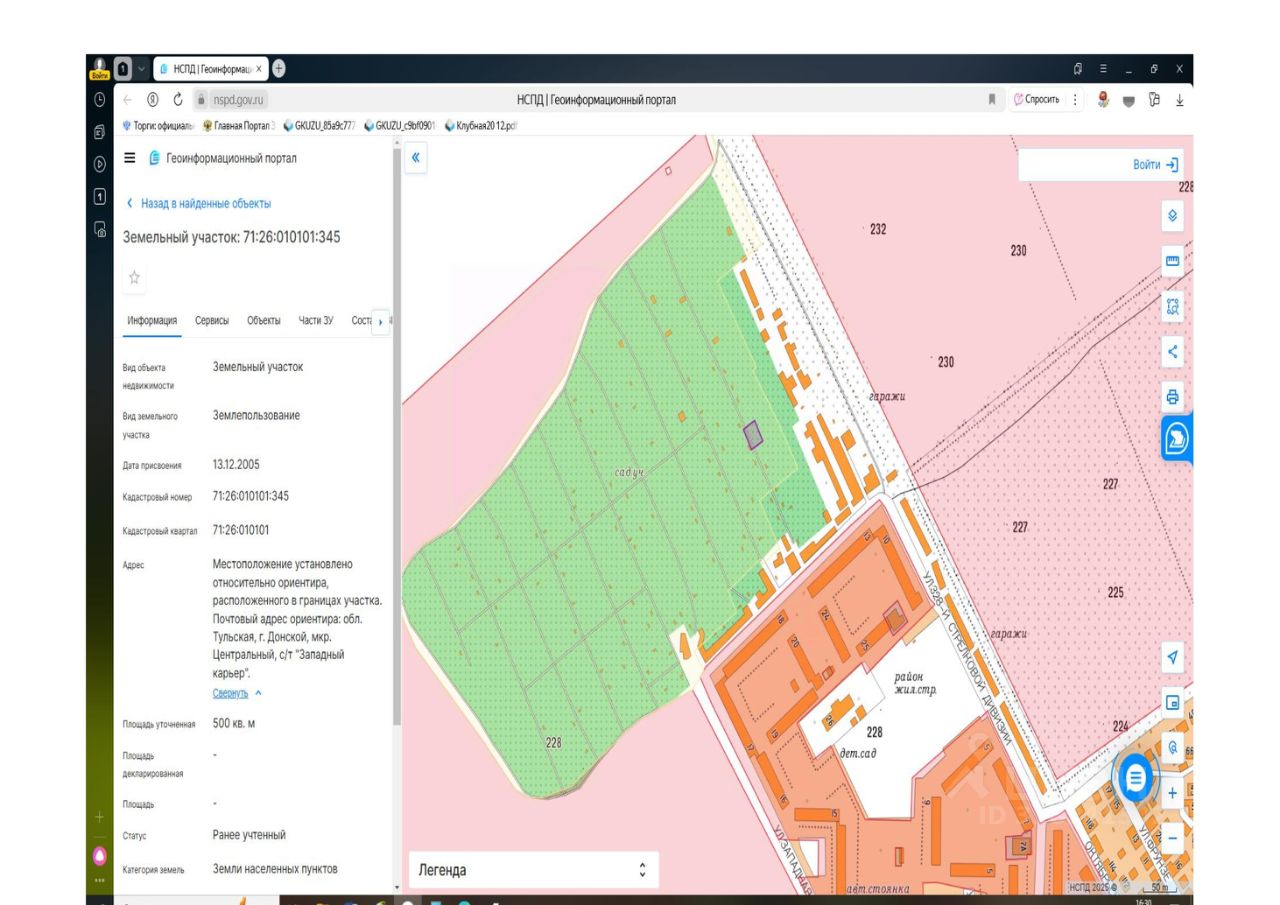Select the 500 кв. м area value
This screenshot has height=905, width=1280.
(234, 723)
